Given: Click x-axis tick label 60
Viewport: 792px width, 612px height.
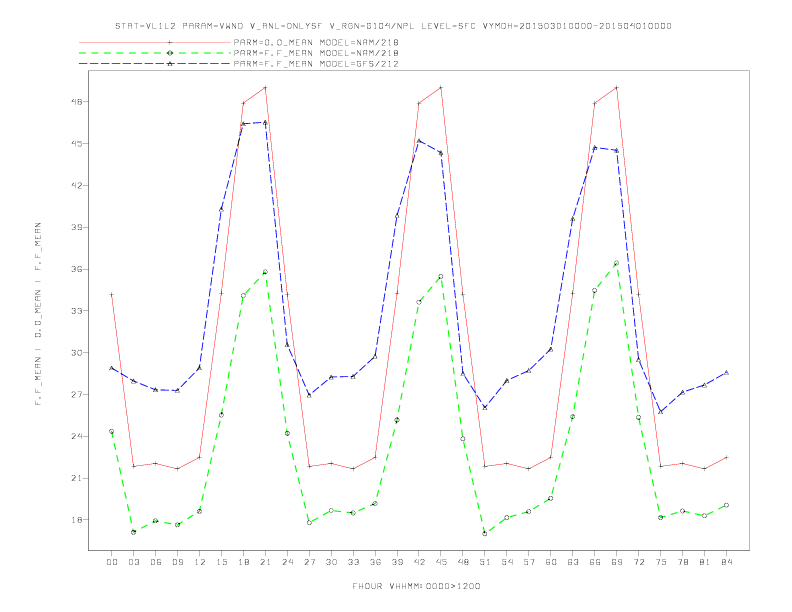Looking at the screenshot, I should [551, 562].
